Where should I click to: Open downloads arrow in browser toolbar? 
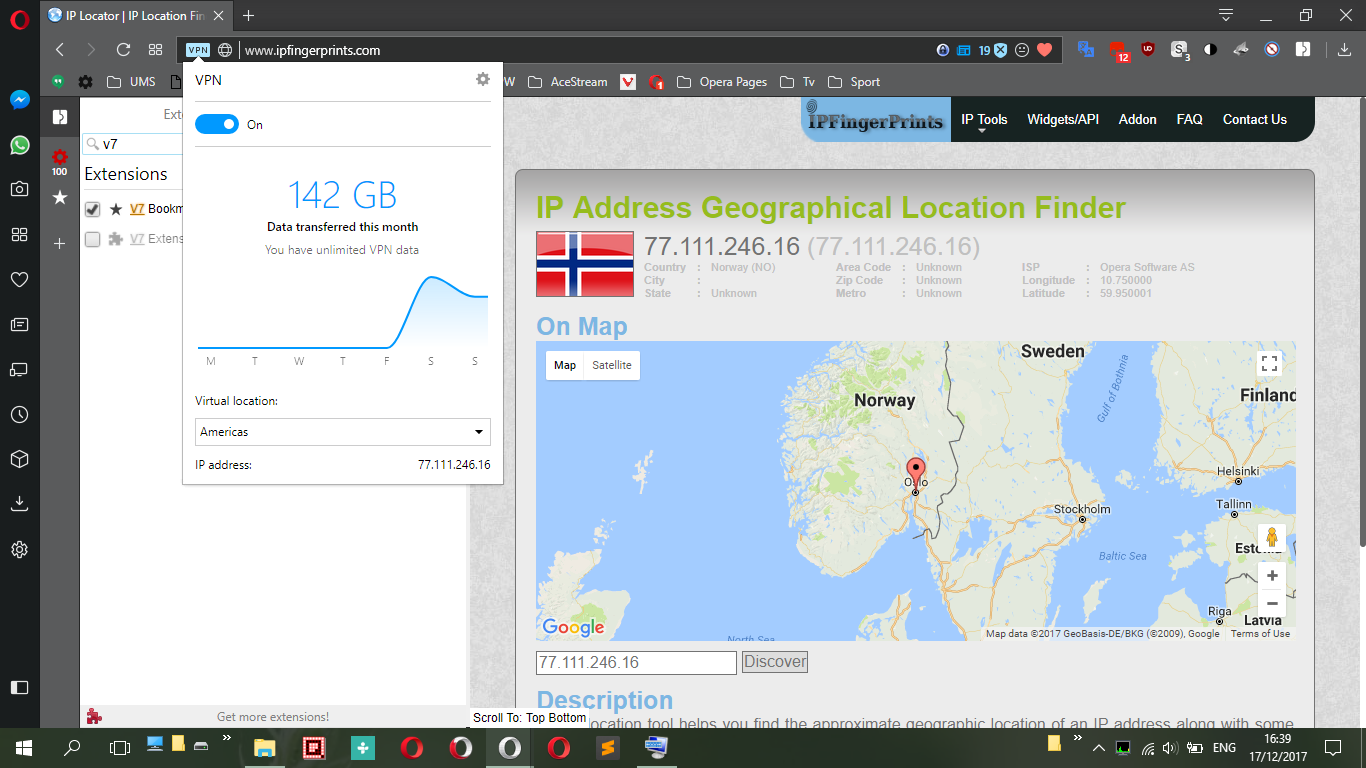click(x=1344, y=50)
